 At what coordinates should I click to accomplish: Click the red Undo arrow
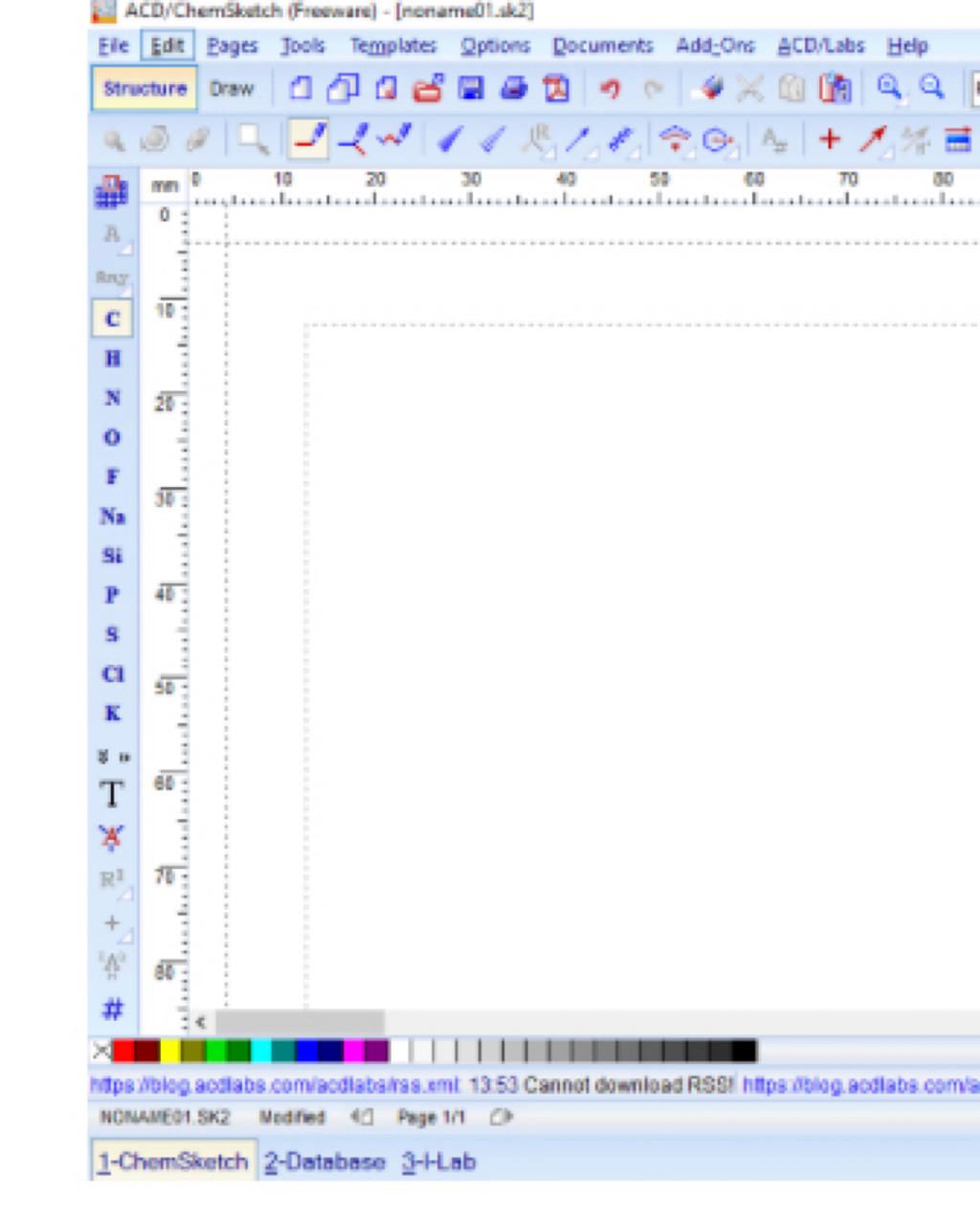610,89
